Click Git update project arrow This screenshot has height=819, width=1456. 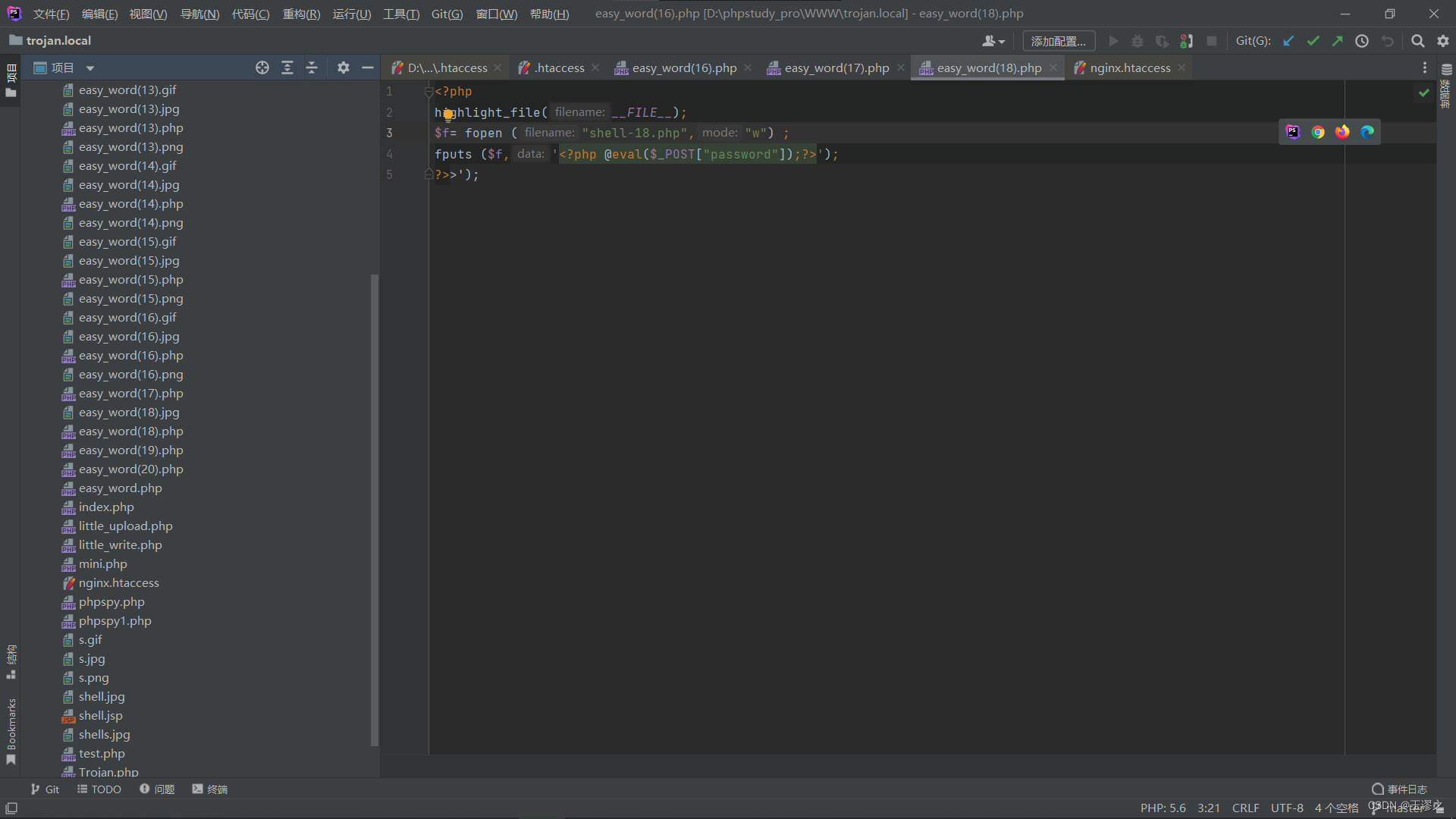pyautogui.click(x=1288, y=41)
